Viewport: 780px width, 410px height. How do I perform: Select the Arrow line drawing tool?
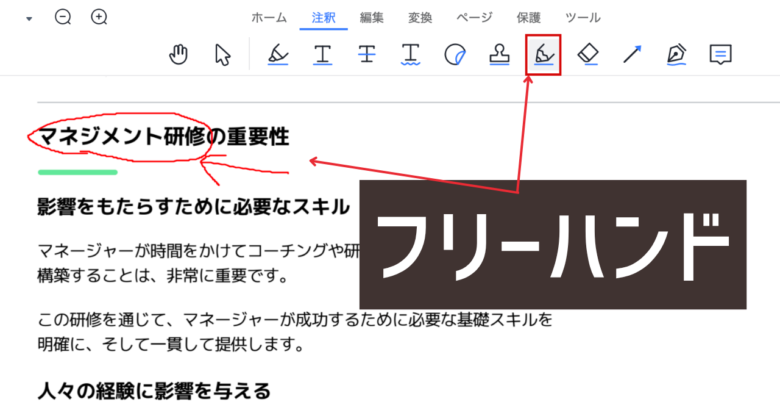[x=632, y=54]
